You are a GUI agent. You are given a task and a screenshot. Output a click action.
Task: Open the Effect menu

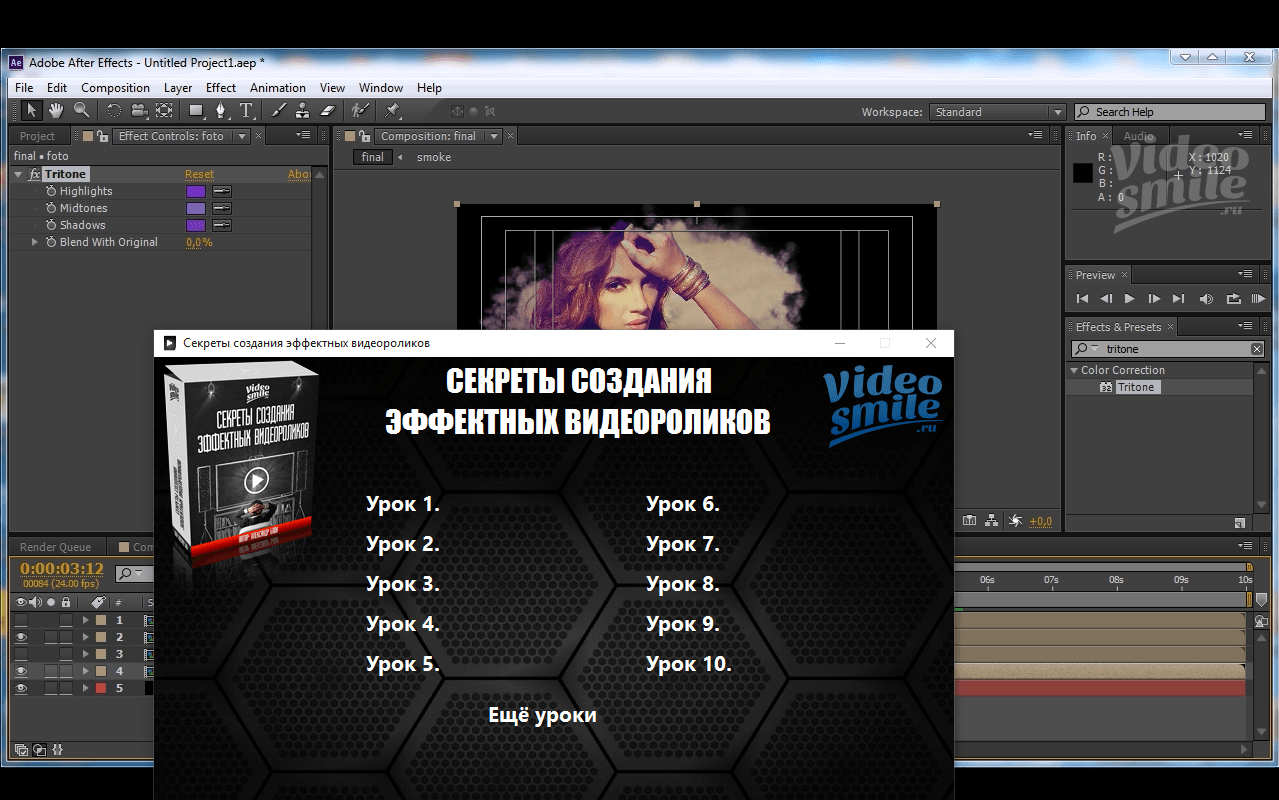221,88
